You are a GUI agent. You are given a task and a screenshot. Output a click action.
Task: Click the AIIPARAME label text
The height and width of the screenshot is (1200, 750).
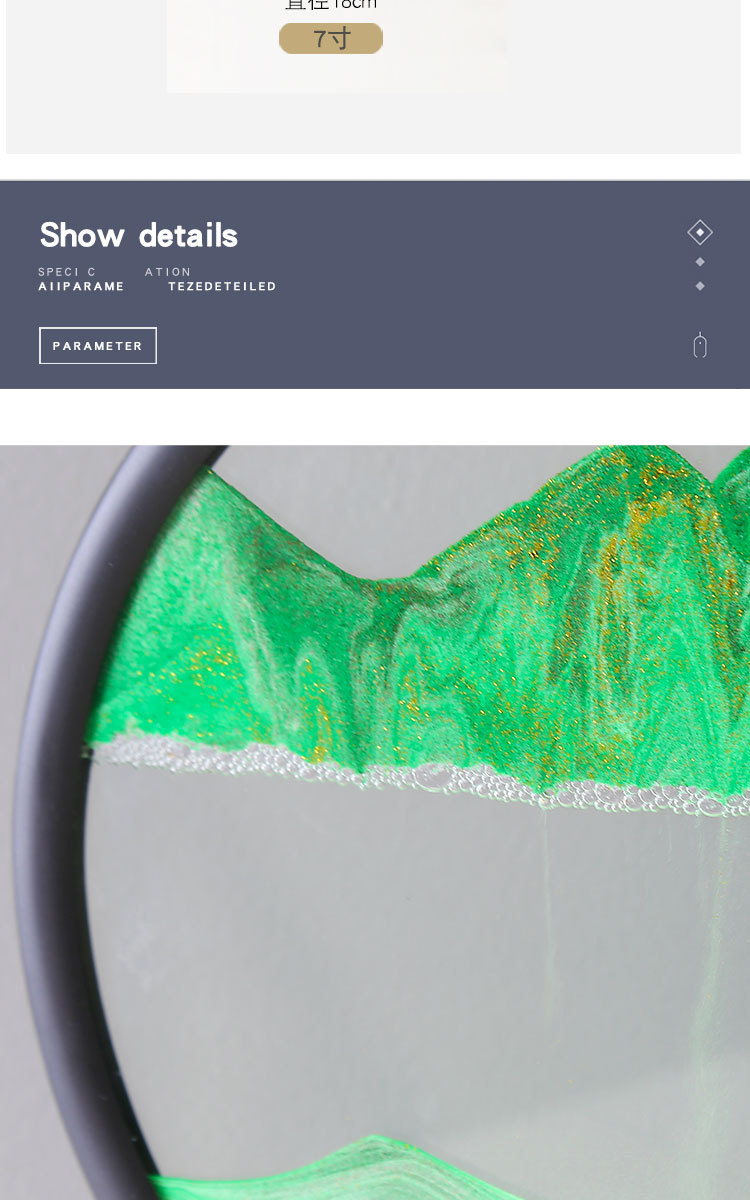coord(81,286)
